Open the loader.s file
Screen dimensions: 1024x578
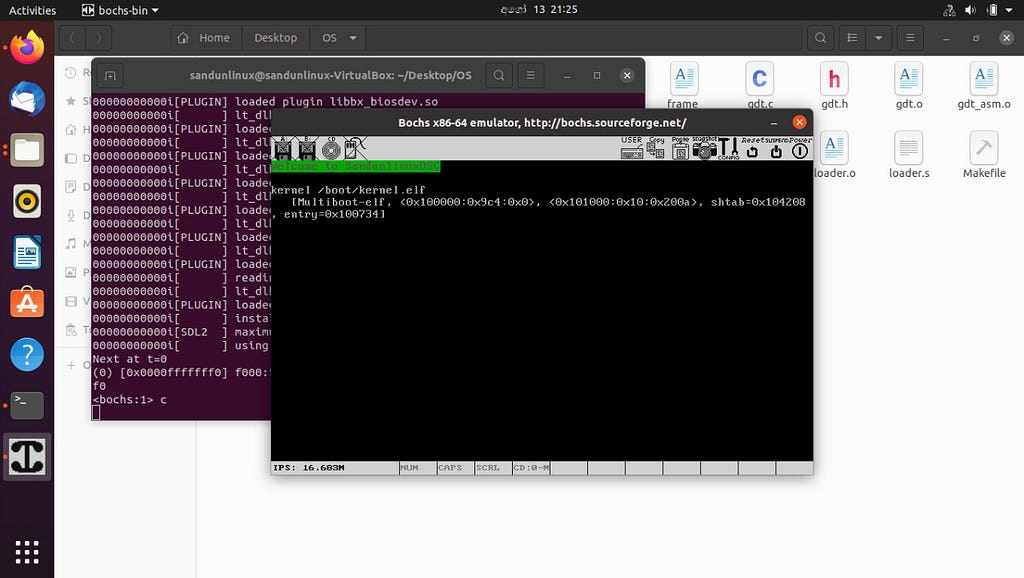point(908,155)
